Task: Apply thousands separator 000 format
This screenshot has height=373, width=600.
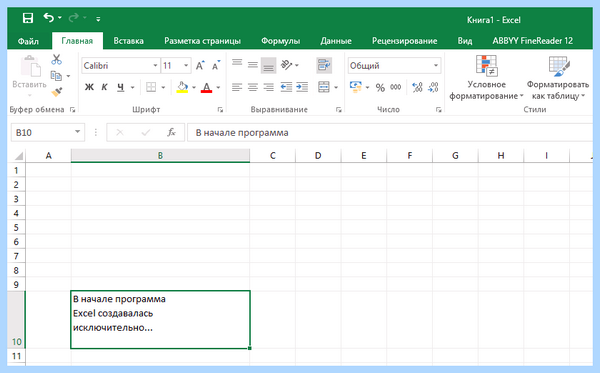Action: click(396, 87)
